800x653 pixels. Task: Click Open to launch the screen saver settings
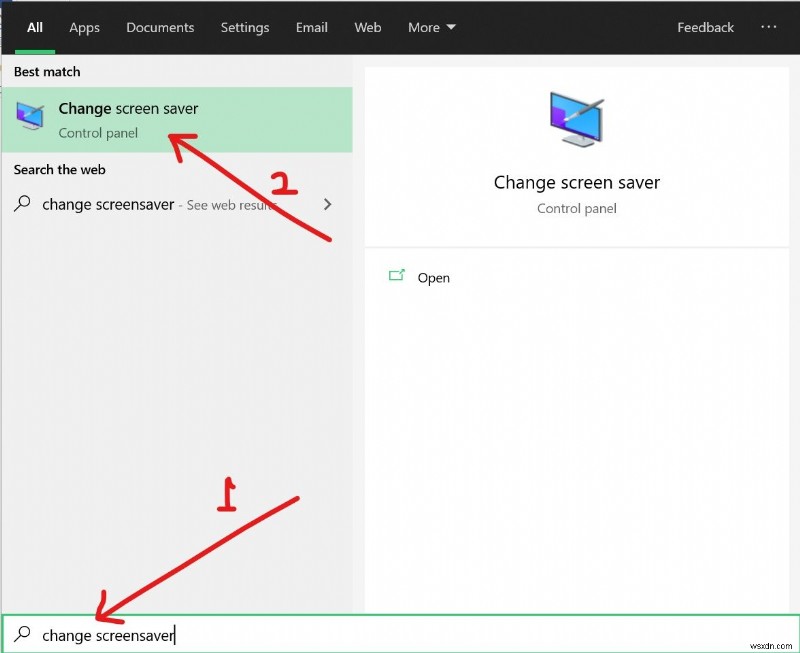[x=433, y=277]
